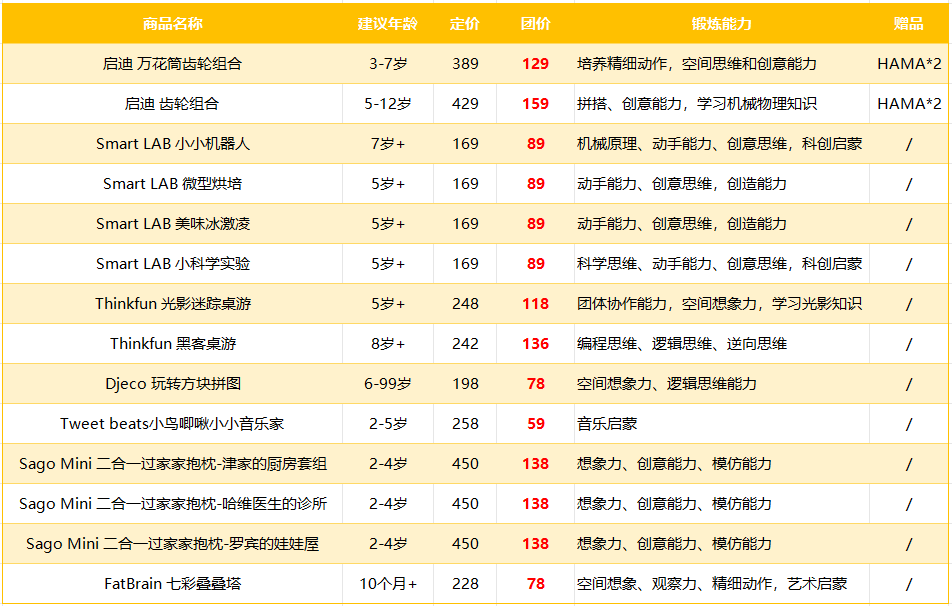Select the 赠品 column header
This screenshot has height=606, width=952.
pos(908,24)
